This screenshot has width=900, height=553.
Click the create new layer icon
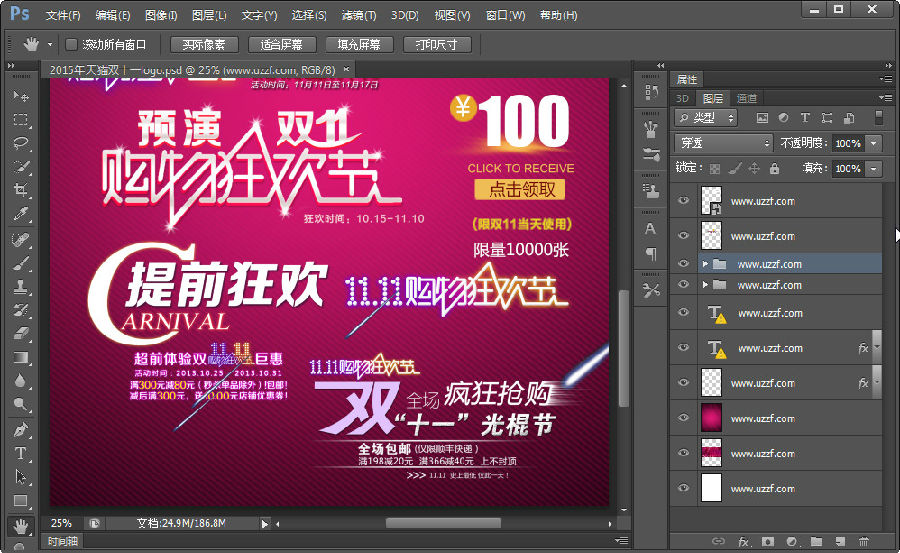(840, 541)
